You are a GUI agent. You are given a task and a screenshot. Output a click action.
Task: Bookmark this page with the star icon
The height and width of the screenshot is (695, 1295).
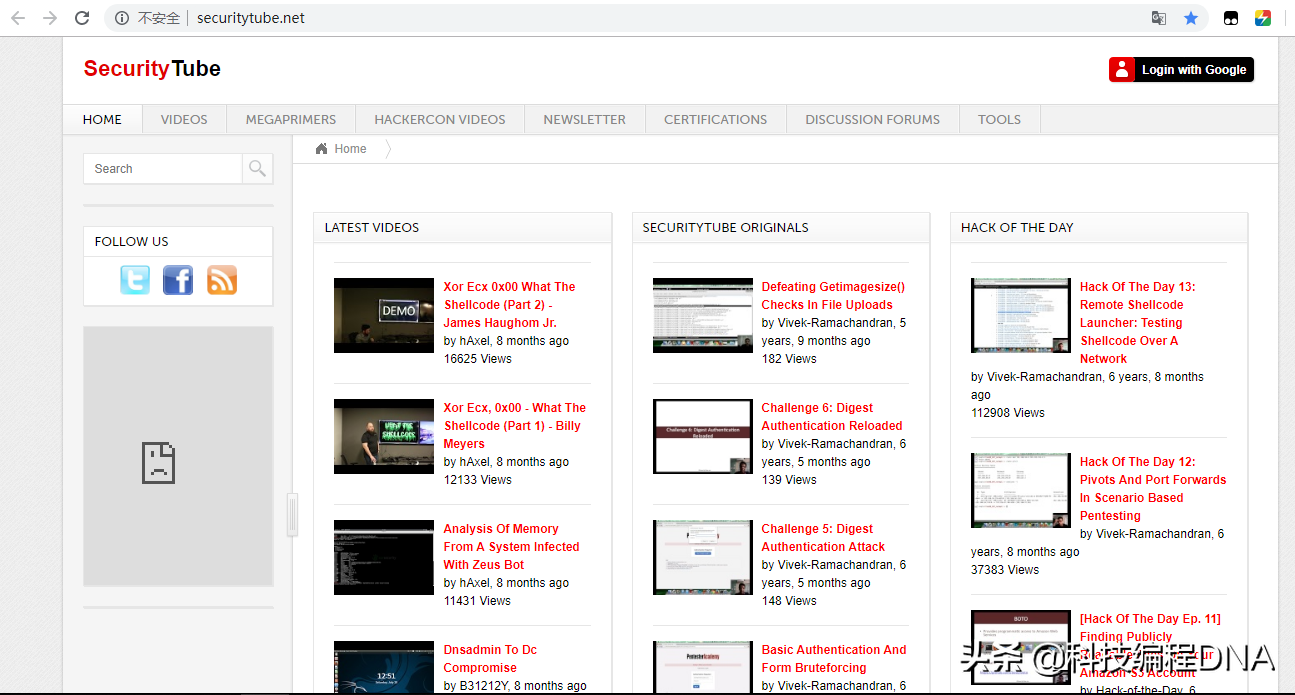[1191, 18]
